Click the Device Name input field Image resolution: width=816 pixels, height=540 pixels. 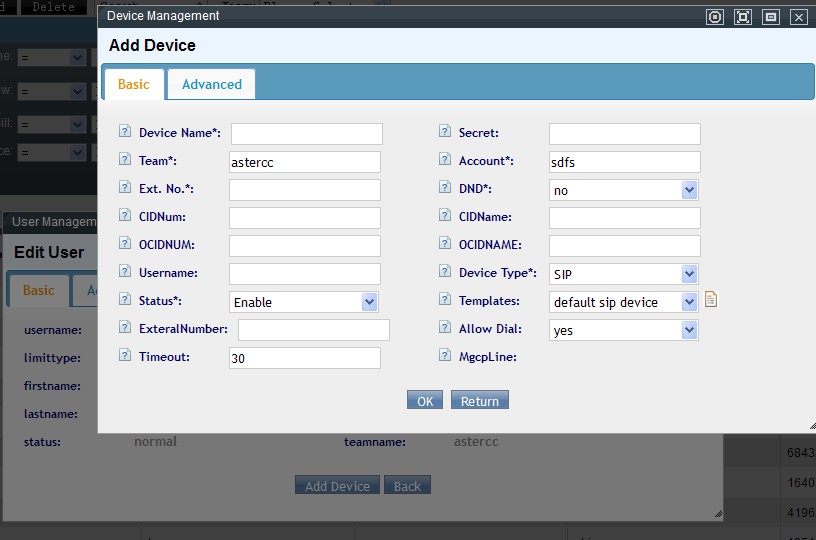coord(306,134)
